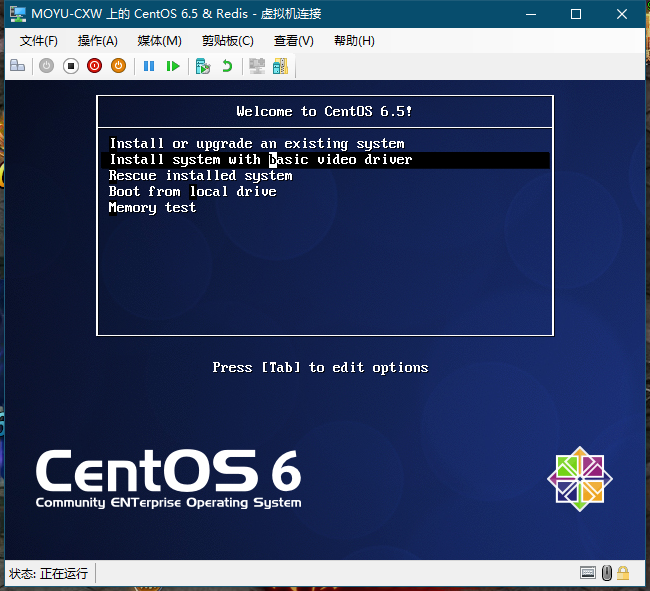Screen dimensions: 650x591
Task: Click 'Press [Tab] to edit options' text
Action: coord(320,368)
